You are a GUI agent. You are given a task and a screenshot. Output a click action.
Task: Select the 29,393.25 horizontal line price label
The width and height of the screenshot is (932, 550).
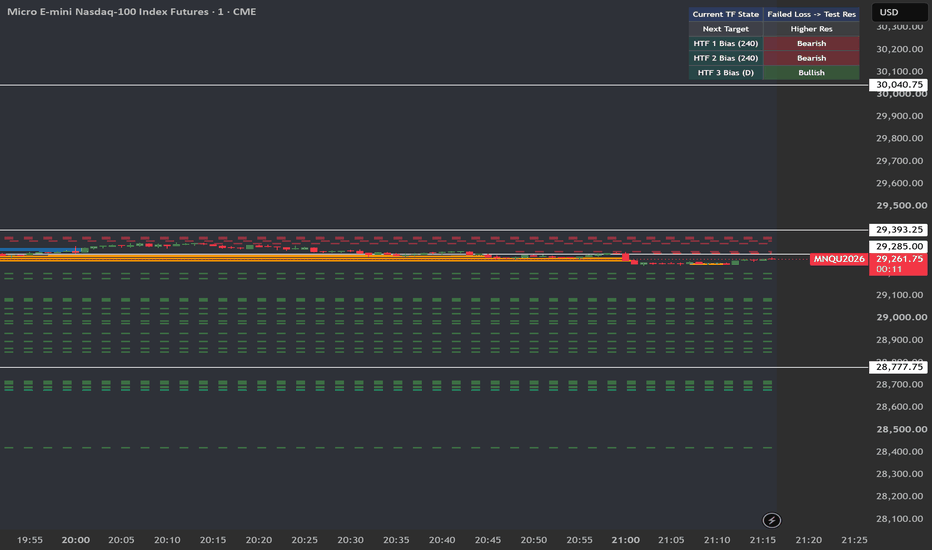point(899,230)
